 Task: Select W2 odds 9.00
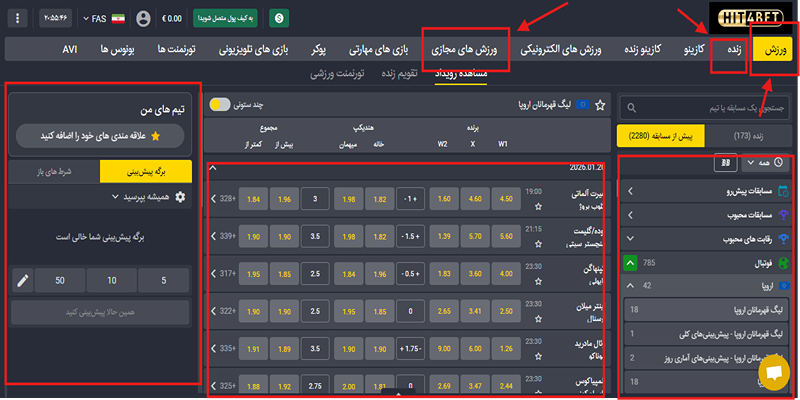coord(444,349)
